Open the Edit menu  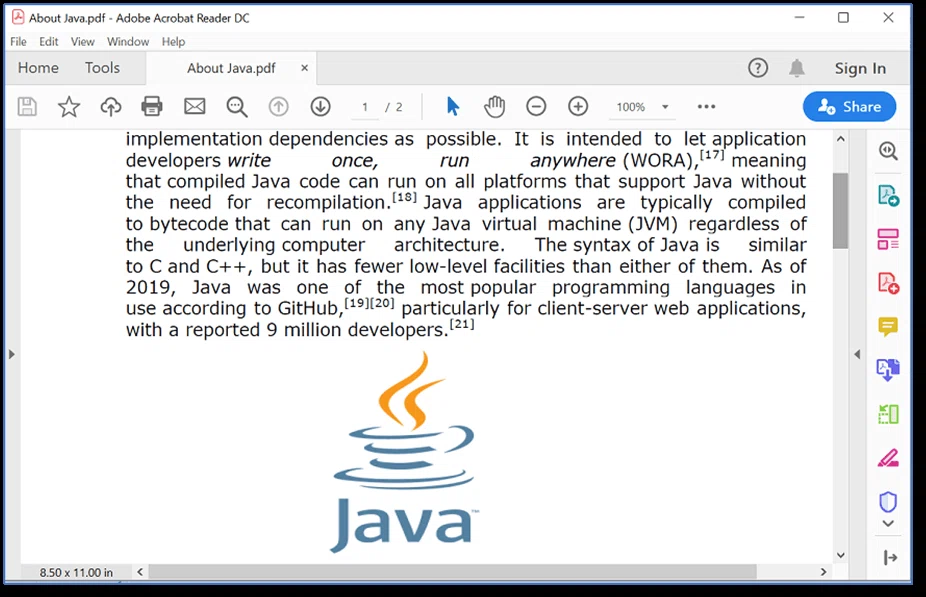[x=48, y=42]
